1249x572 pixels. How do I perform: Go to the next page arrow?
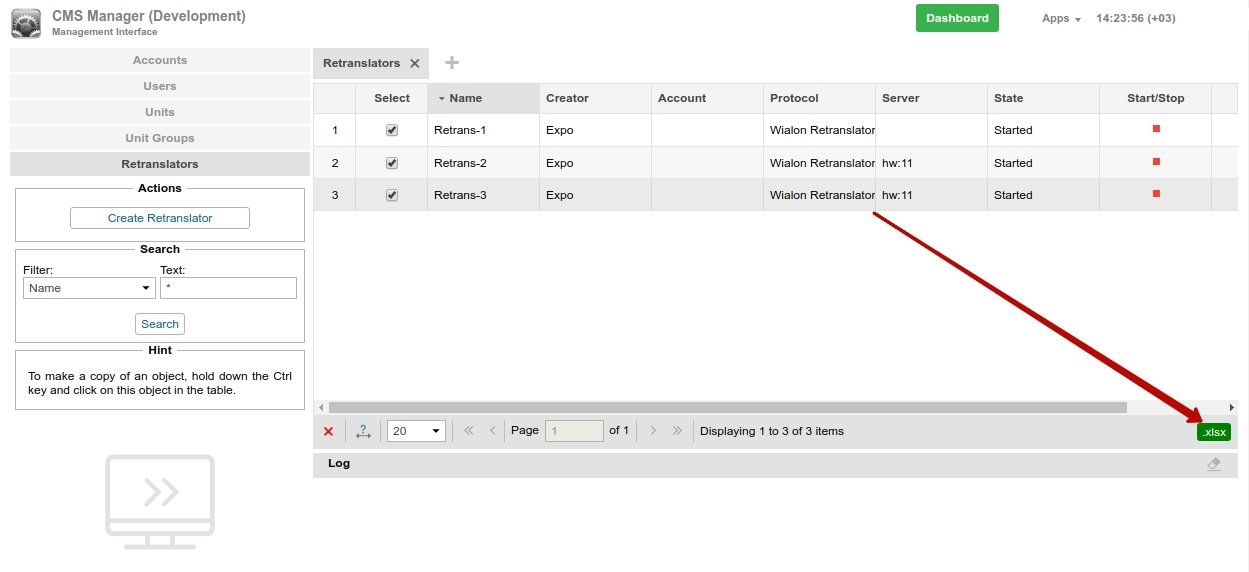(x=653, y=431)
